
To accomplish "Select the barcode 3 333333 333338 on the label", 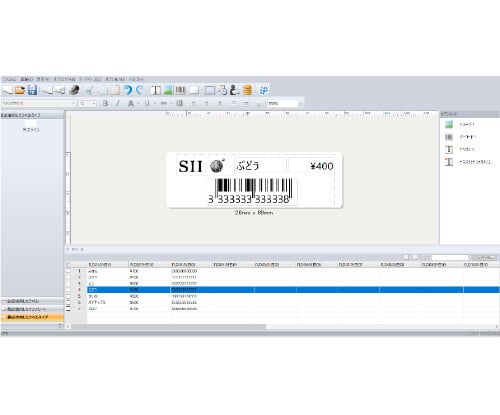I will click(252, 191).
